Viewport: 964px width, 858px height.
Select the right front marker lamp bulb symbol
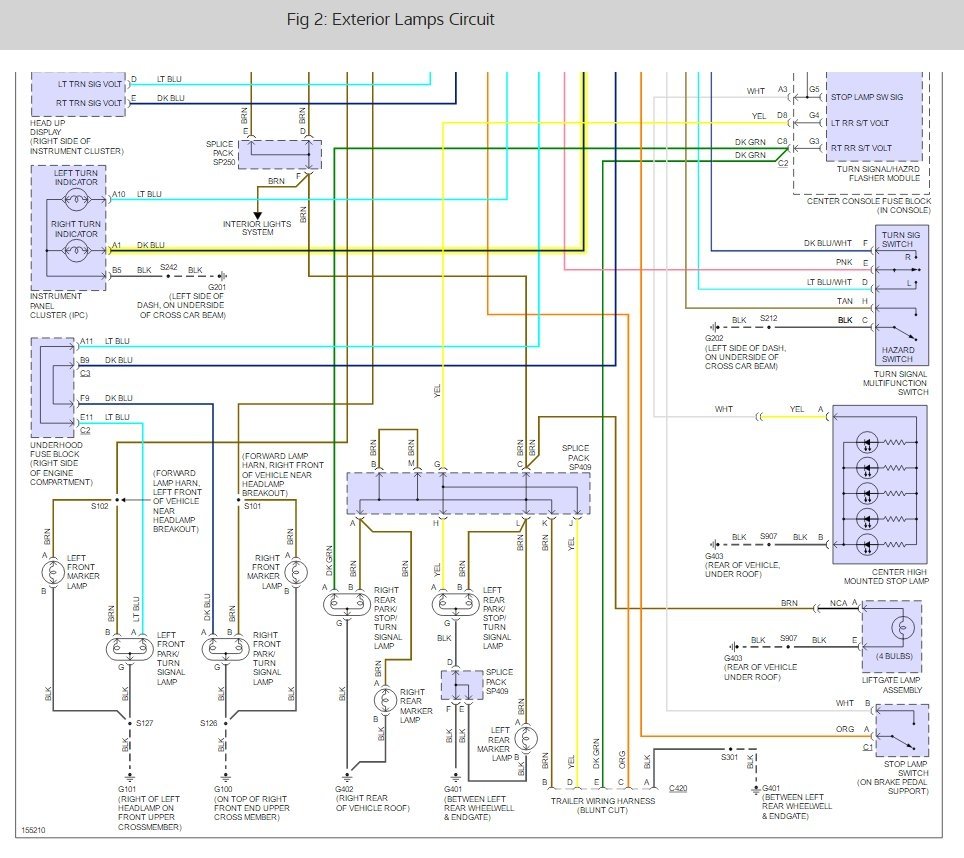[296, 572]
